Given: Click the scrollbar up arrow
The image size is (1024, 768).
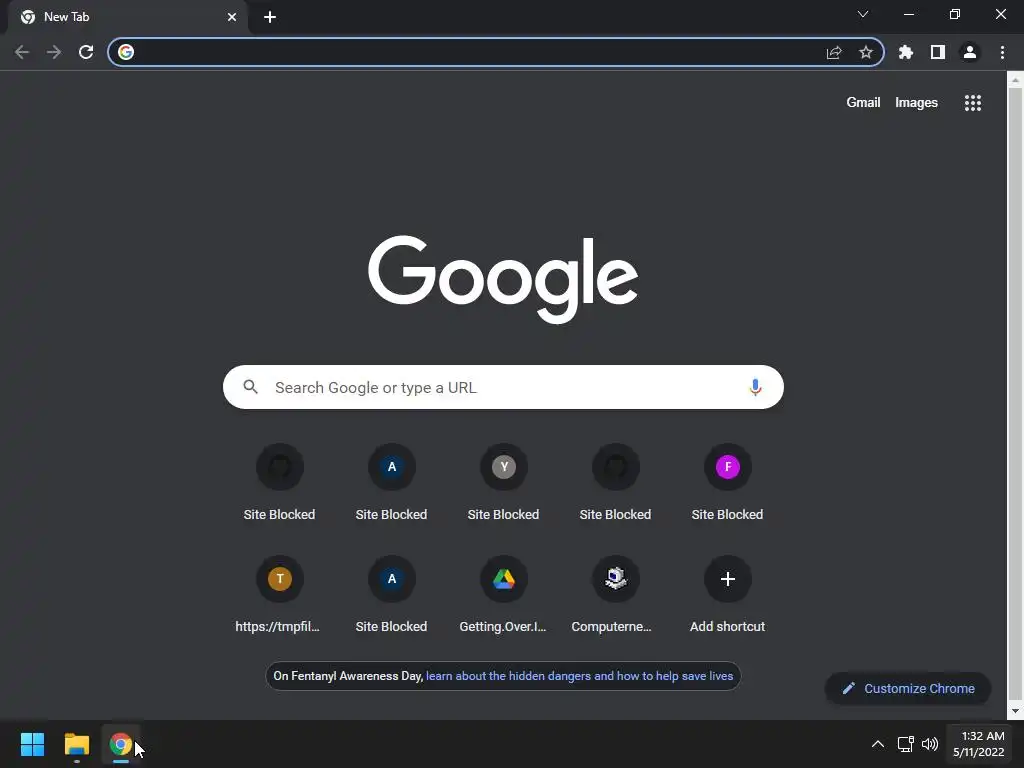Looking at the screenshot, I should 1015,80.
